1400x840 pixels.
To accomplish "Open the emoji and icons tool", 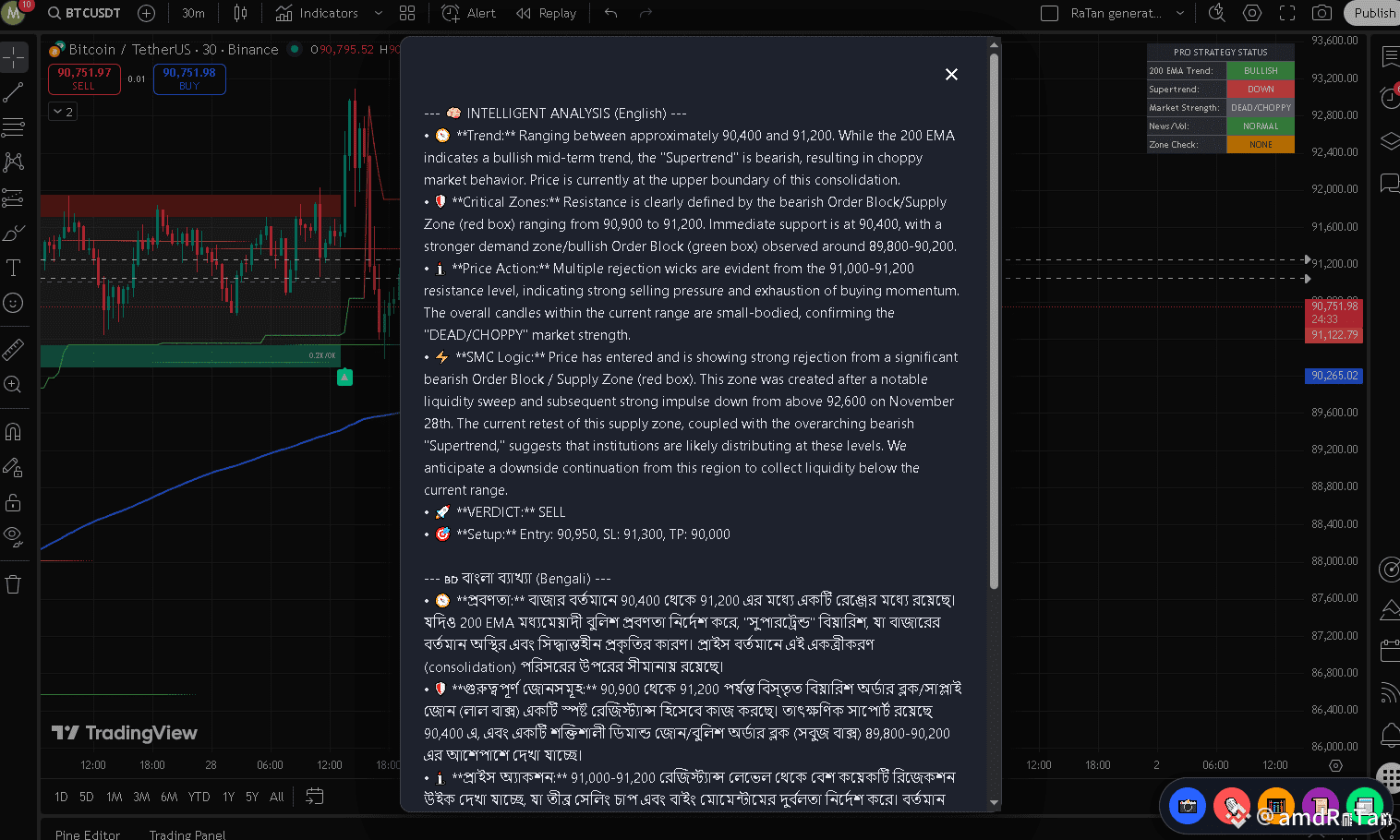I will 14,303.
